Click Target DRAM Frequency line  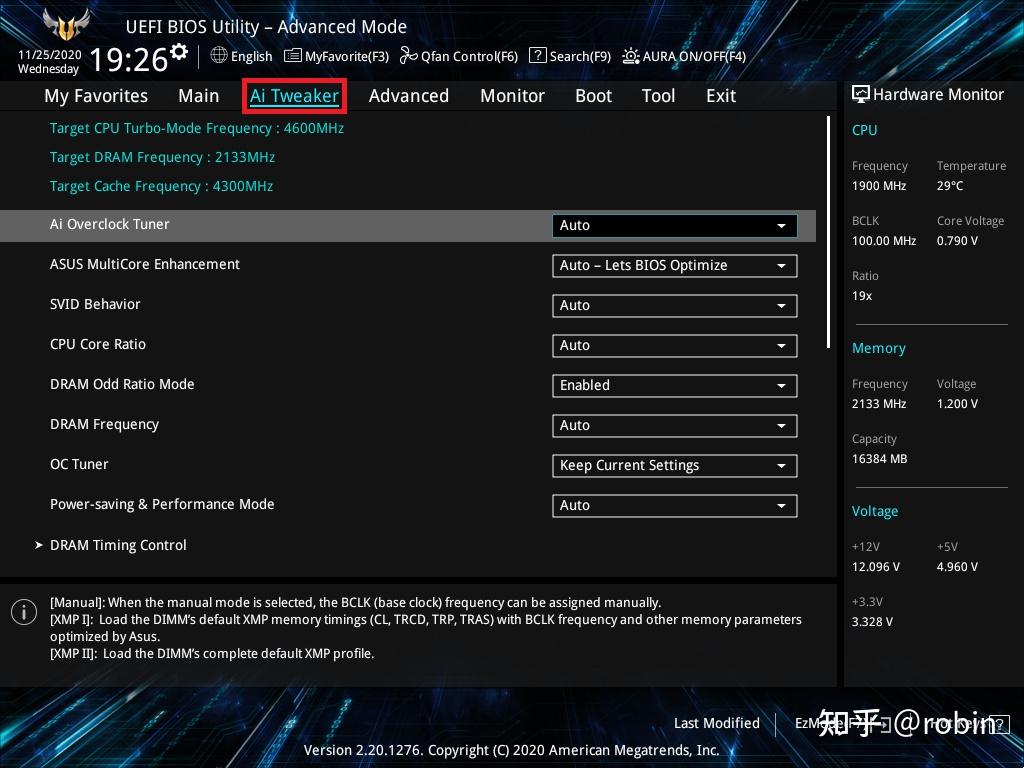162,157
